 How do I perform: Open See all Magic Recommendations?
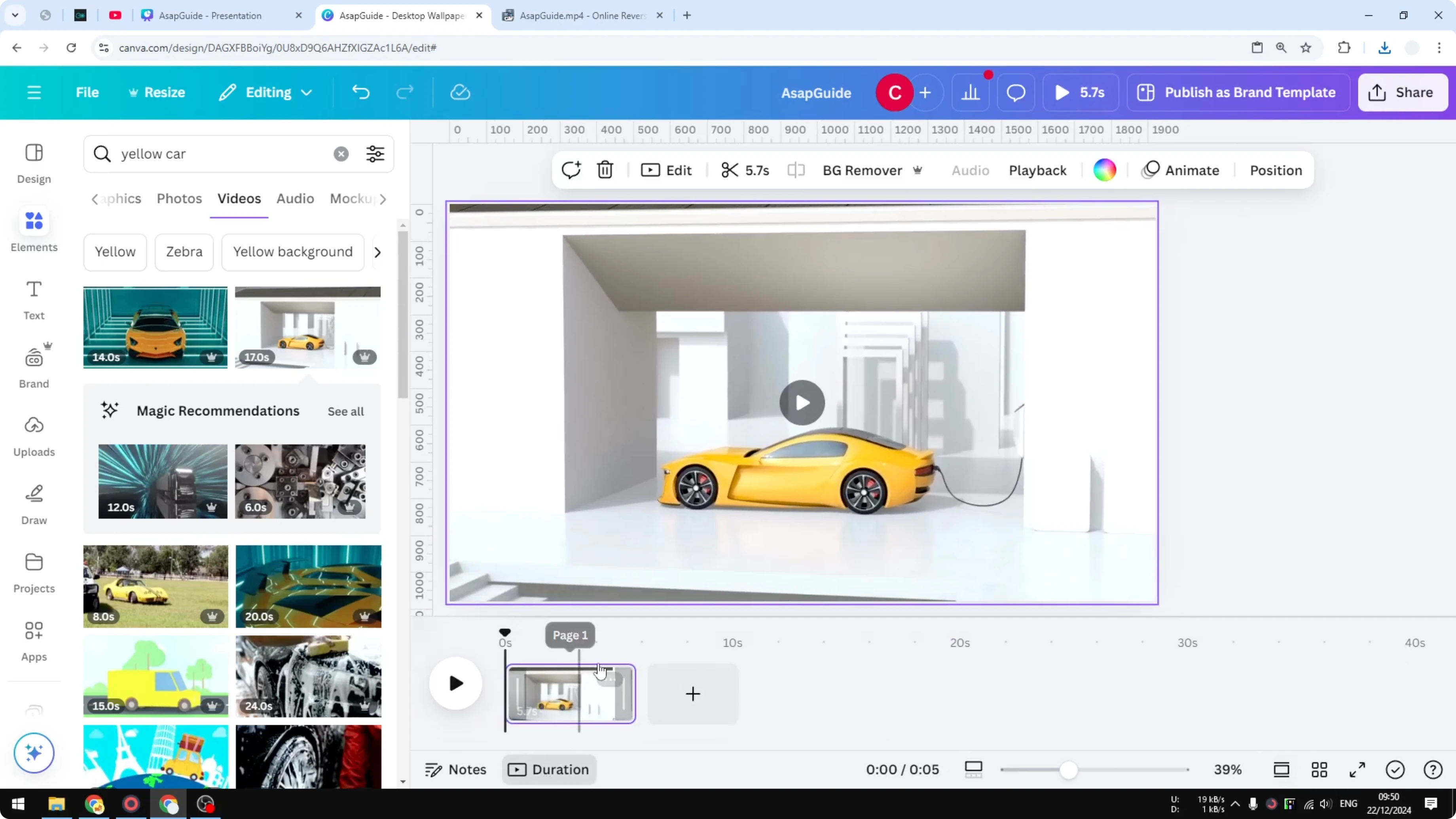(345, 411)
